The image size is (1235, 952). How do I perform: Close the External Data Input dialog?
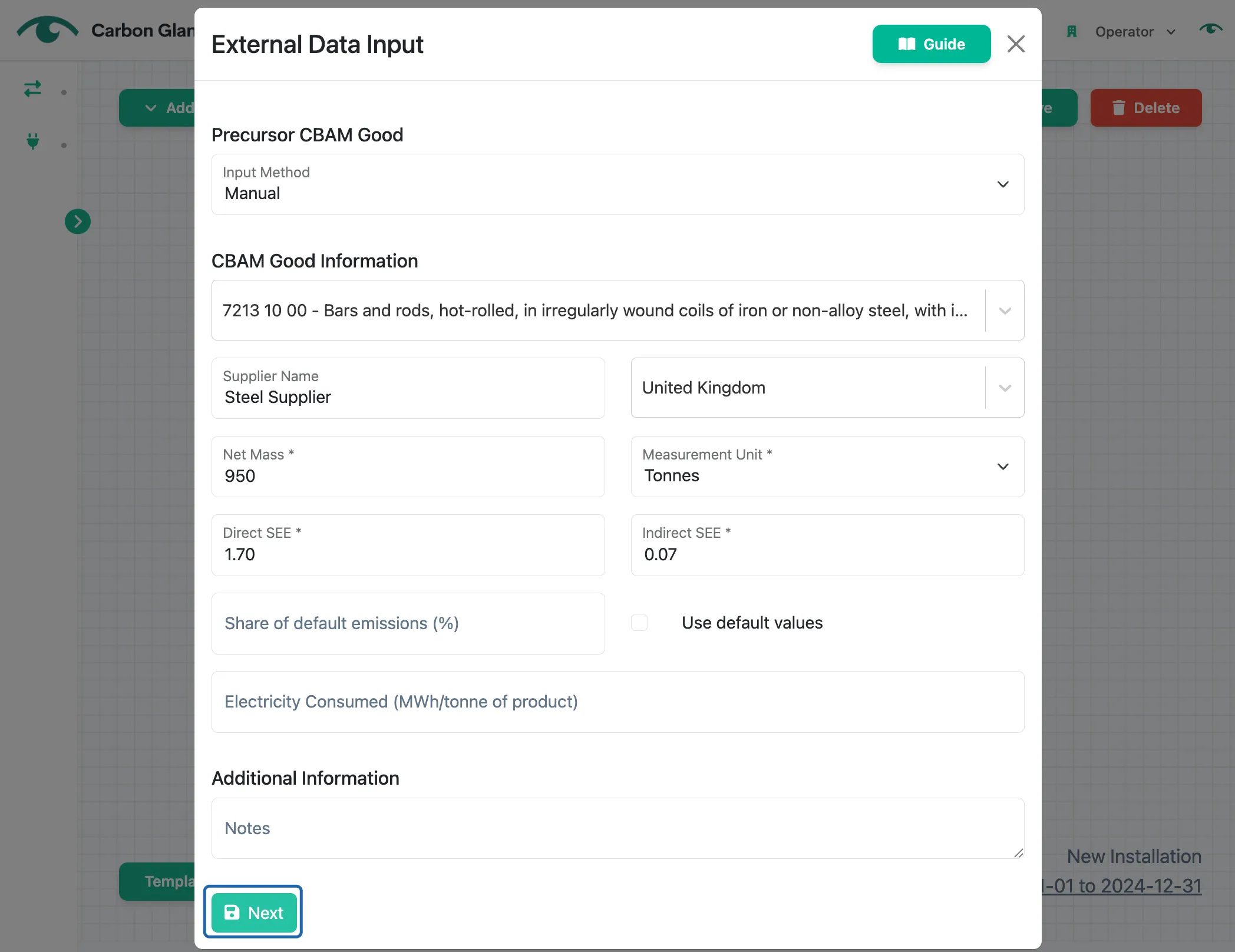pos(1016,44)
